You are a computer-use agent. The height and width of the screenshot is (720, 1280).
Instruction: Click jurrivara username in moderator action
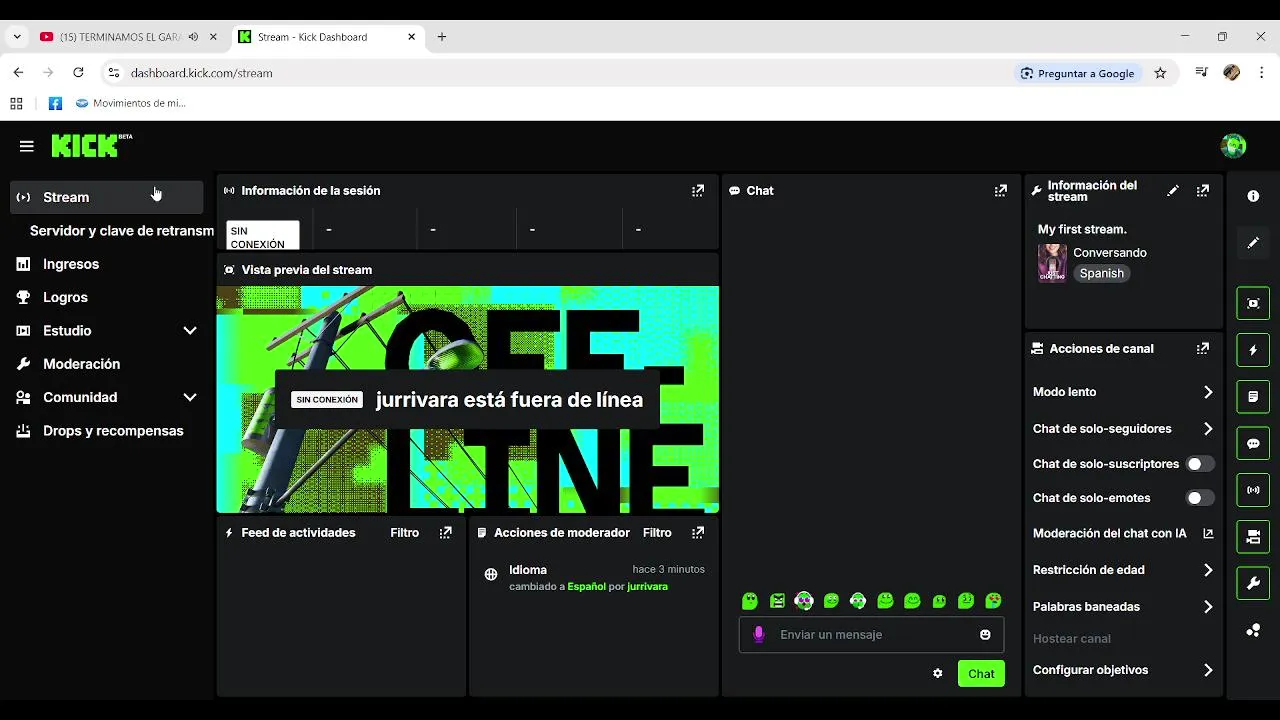(x=647, y=586)
